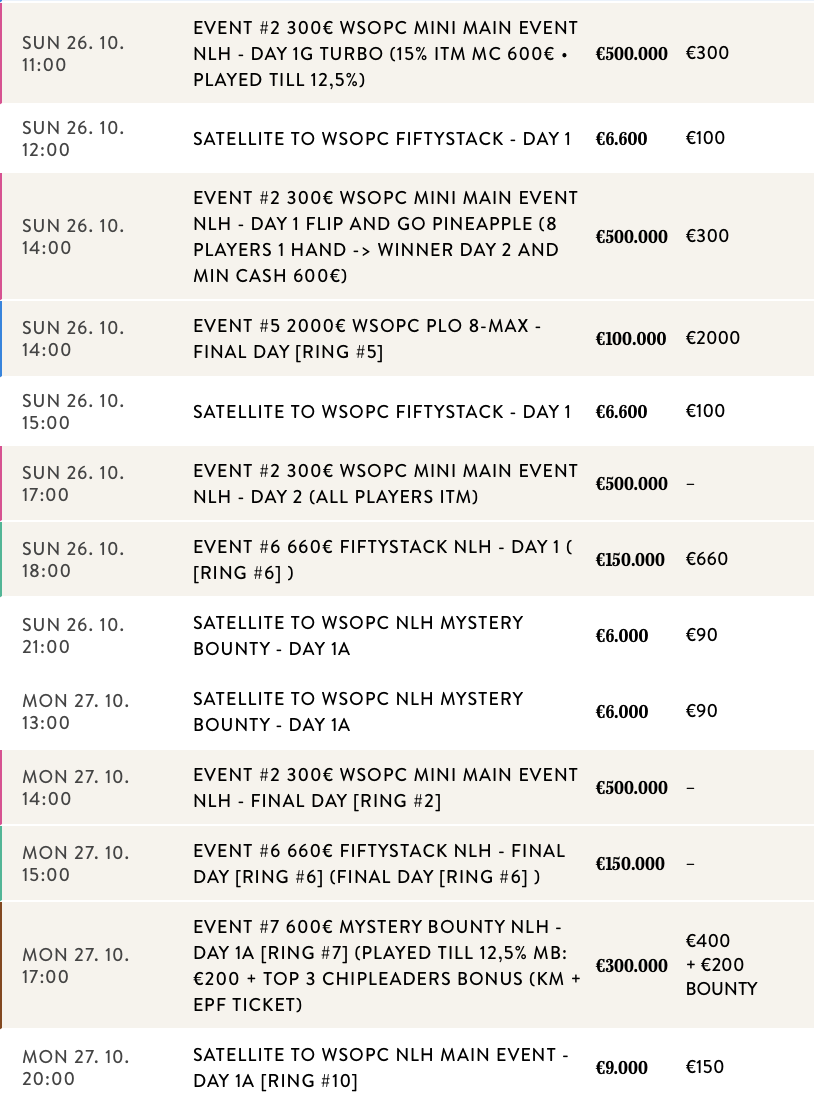This screenshot has width=814, height=1110.
Task: Select Event #2 Final Day Ring #2
Action: coord(386,788)
